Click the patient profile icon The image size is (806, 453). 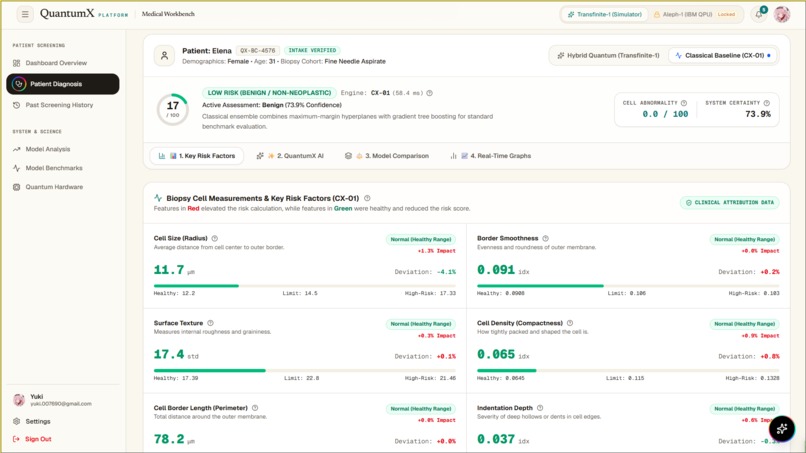point(164,56)
